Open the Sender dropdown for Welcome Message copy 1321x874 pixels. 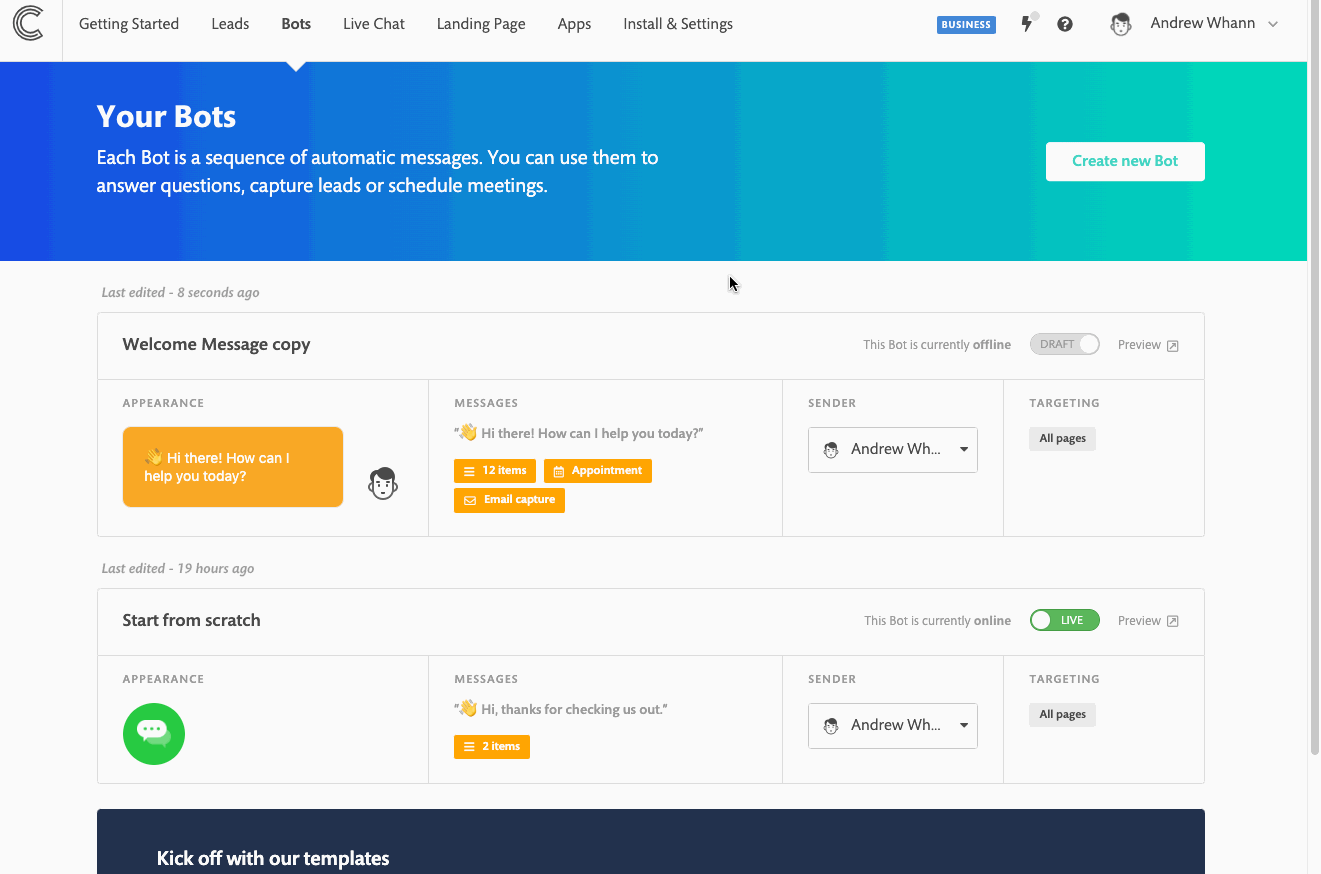point(892,449)
